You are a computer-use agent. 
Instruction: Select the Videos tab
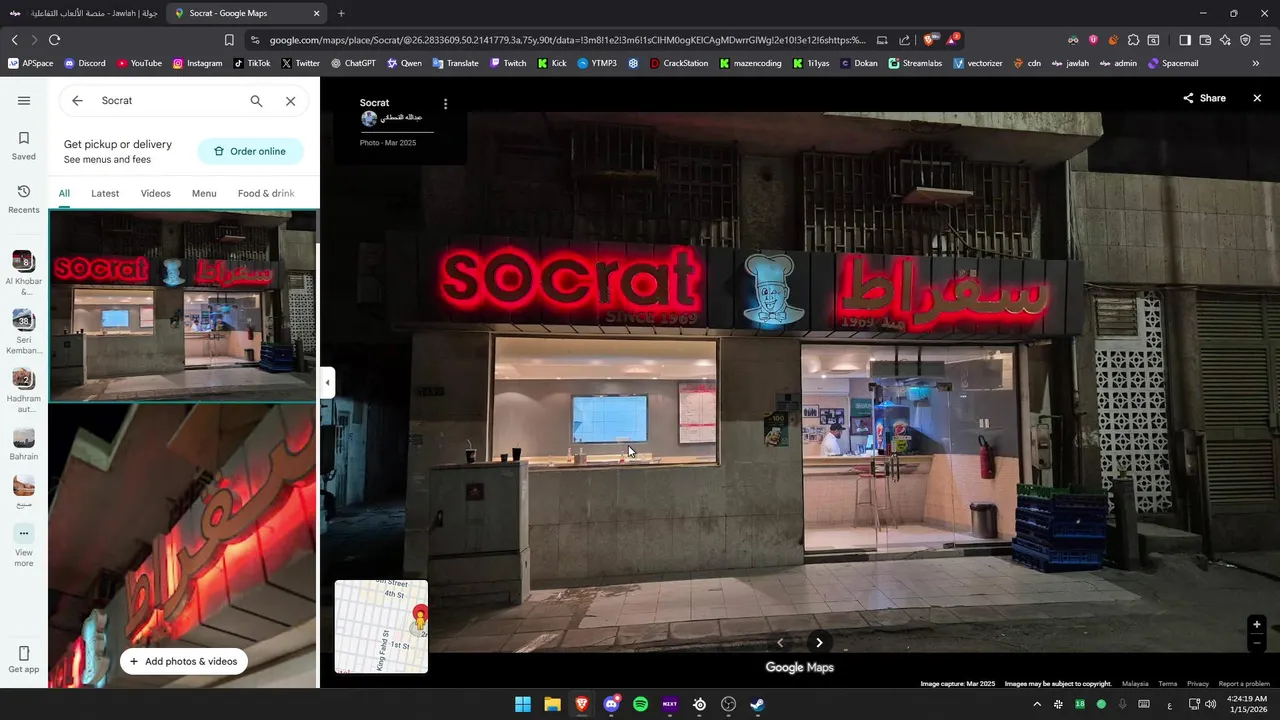click(155, 193)
